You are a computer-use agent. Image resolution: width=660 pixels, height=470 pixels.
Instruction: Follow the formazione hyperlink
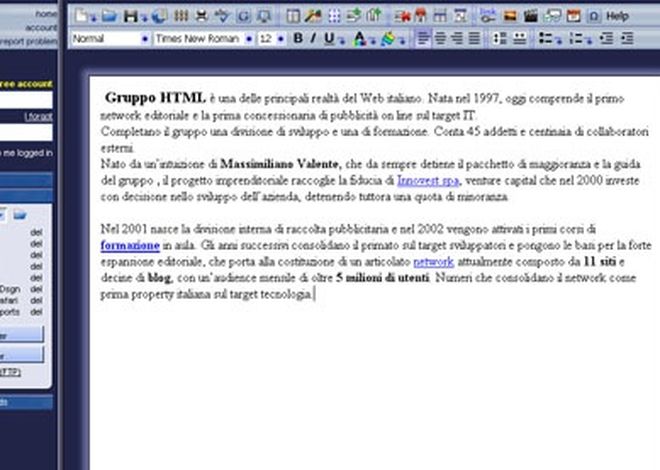[x=130, y=245]
